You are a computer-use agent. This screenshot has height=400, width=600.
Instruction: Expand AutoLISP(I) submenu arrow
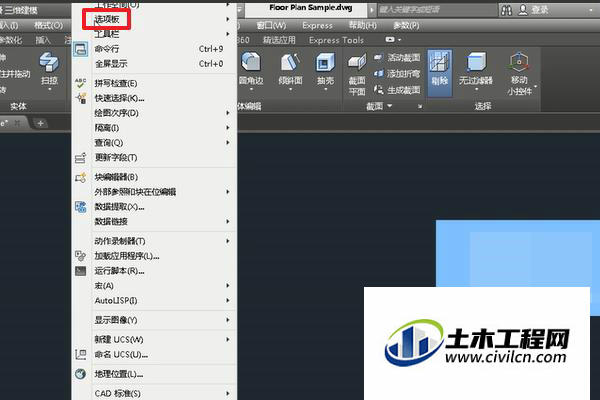click(x=228, y=300)
